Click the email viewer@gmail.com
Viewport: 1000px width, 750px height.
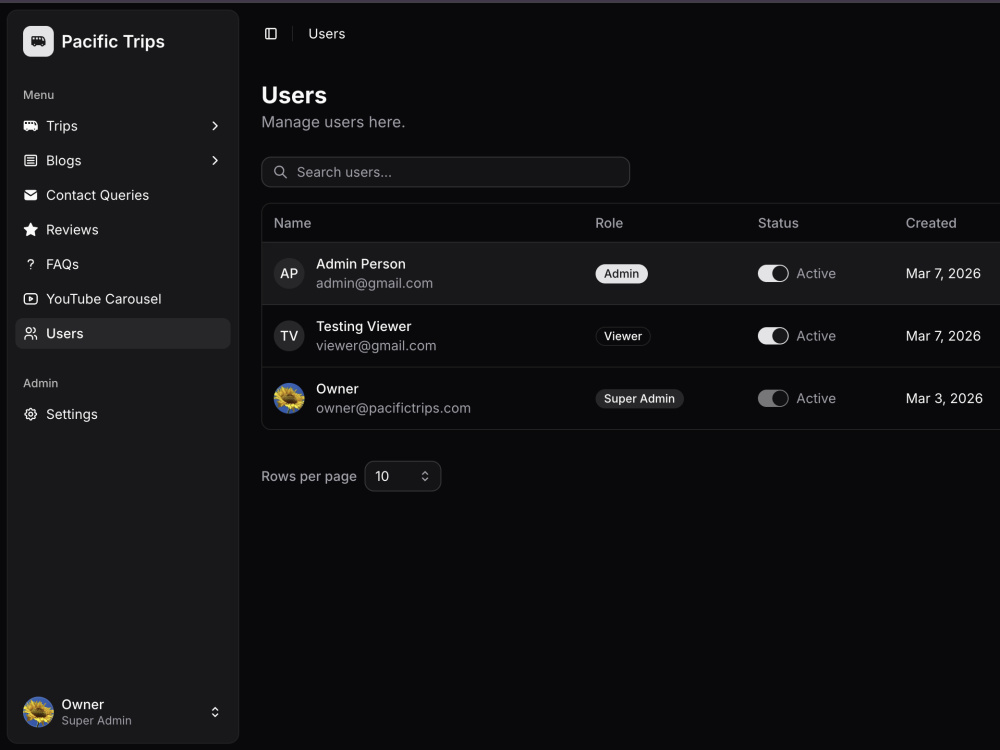[376, 346]
